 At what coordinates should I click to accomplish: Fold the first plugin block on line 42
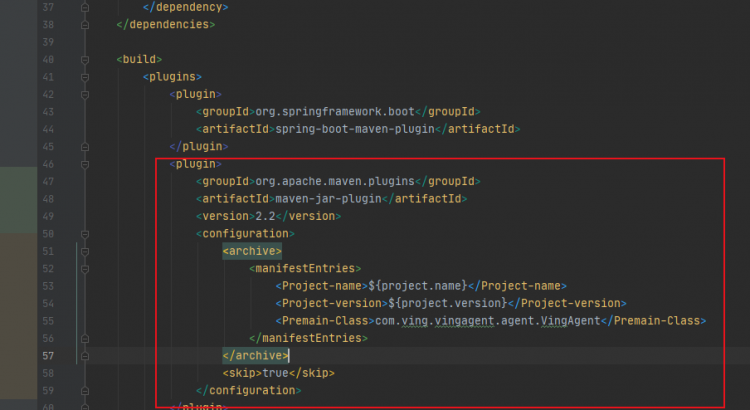point(84,94)
